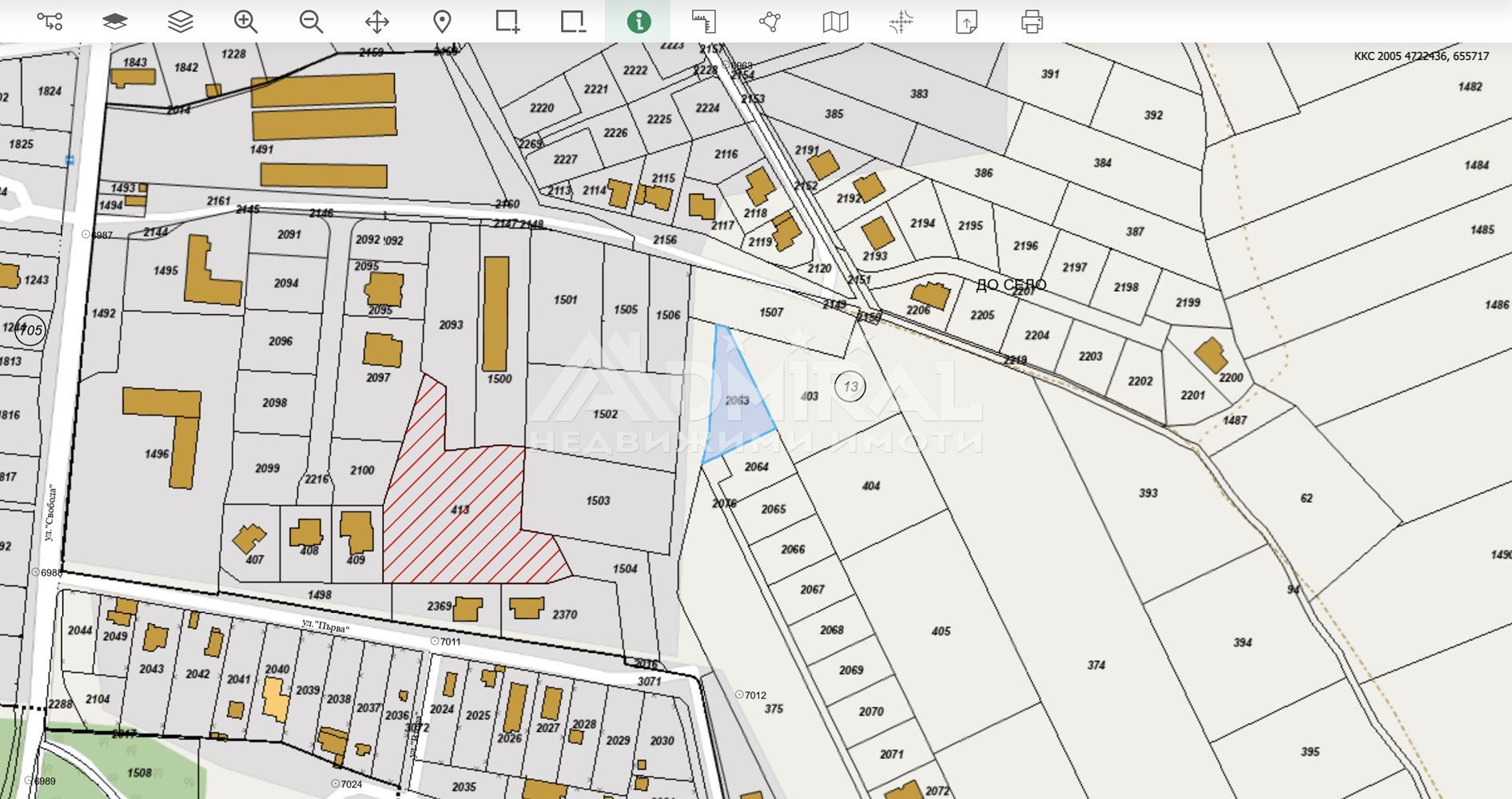Image resolution: width=1512 pixels, height=799 pixels.
Task: Click the export upload page icon
Action: coord(966,22)
